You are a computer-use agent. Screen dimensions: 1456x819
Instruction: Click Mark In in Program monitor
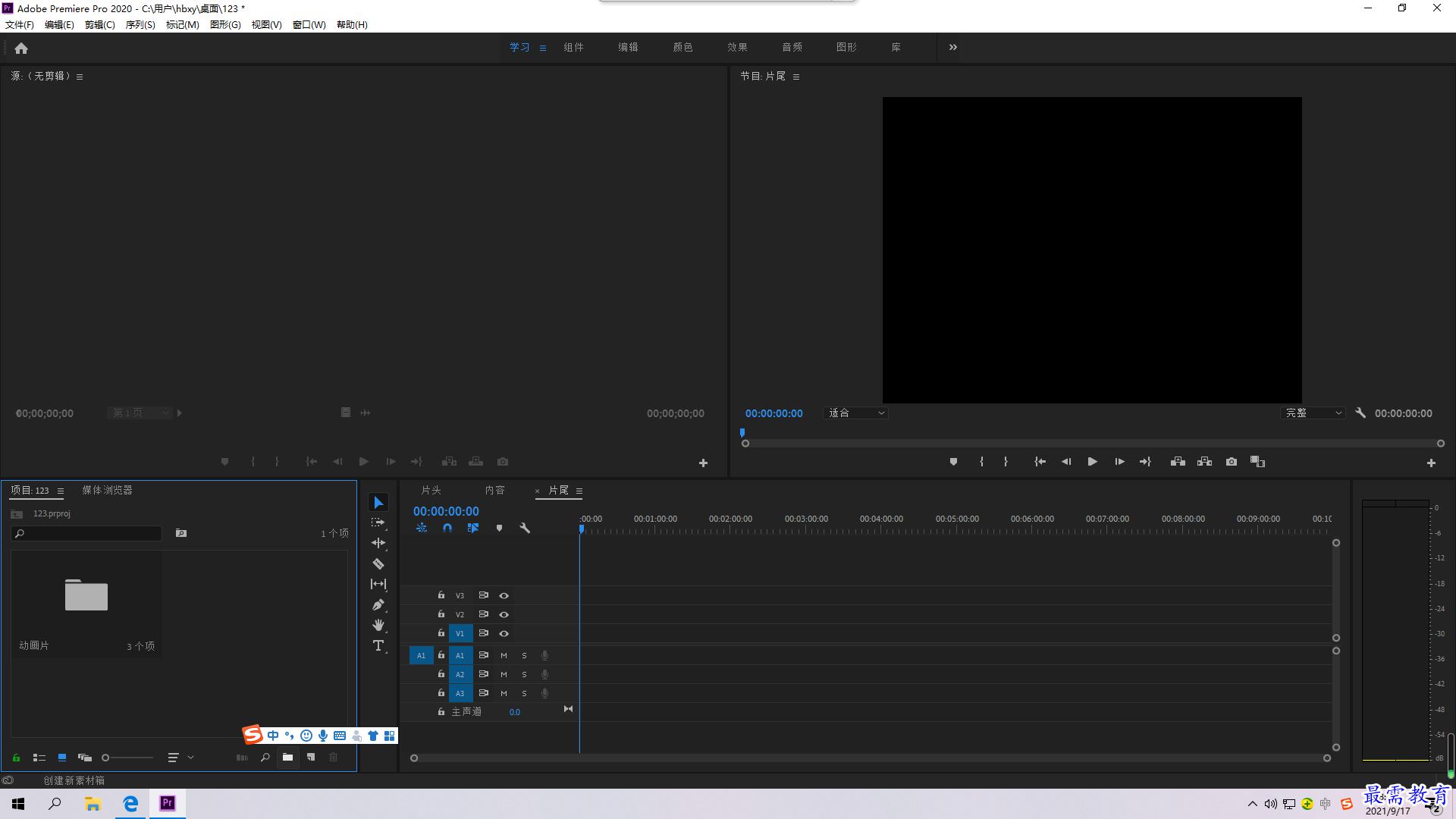[981, 462]
